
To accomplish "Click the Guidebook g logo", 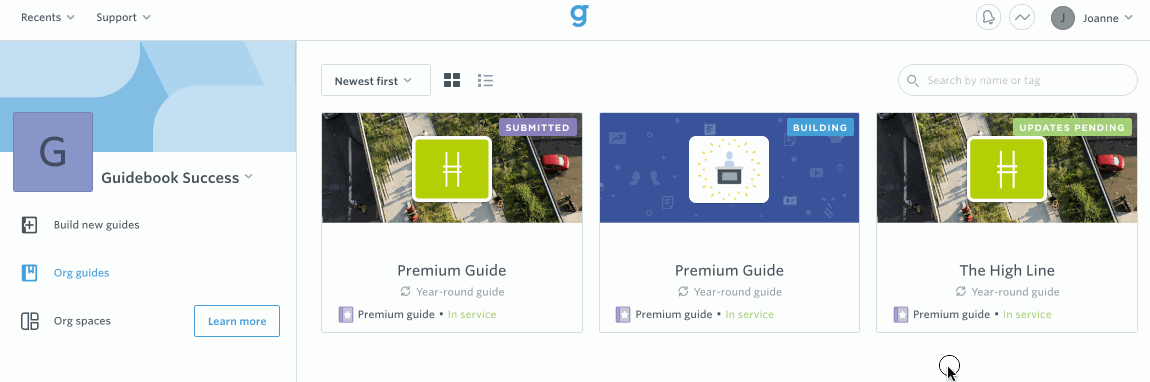I will coord(579,17).
